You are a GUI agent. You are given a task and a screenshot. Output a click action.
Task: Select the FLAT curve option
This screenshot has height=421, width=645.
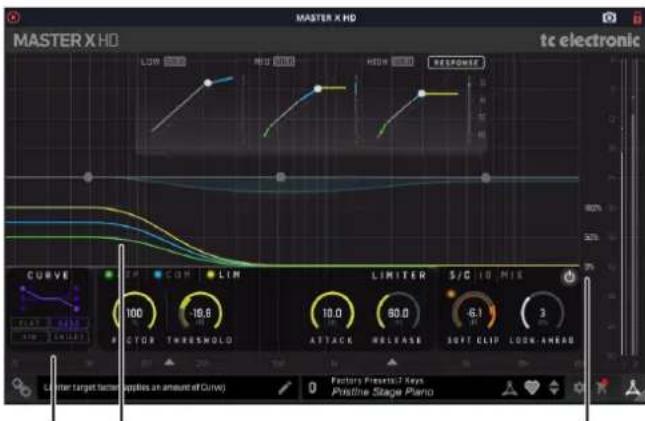pos(30,323)
